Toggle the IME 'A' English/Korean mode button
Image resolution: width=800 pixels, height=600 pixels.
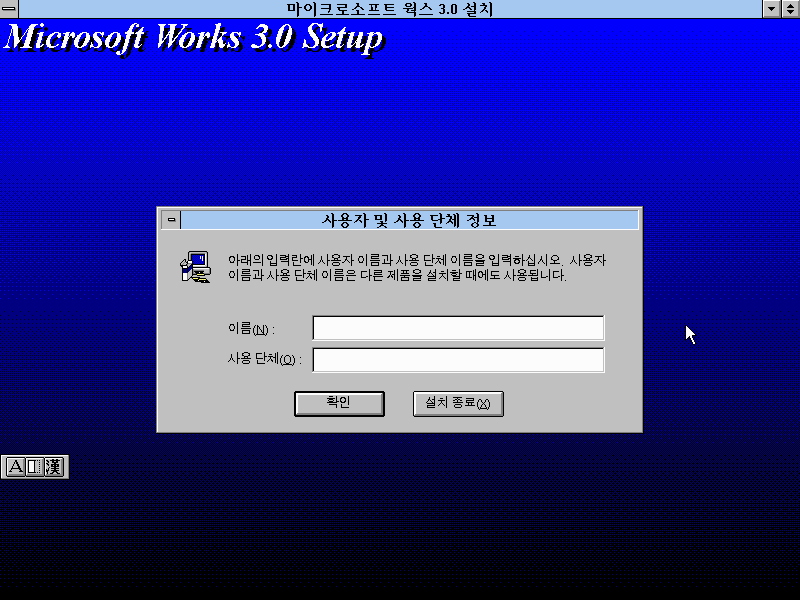15,466
